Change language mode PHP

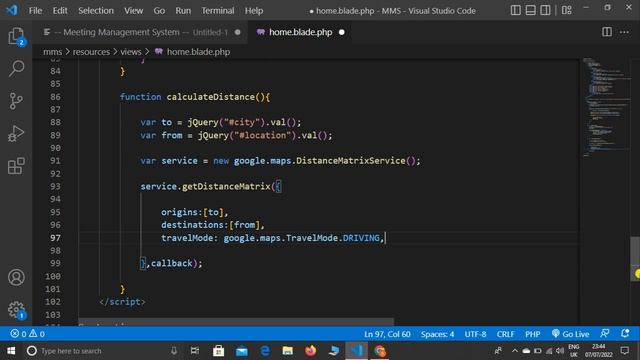533,334
